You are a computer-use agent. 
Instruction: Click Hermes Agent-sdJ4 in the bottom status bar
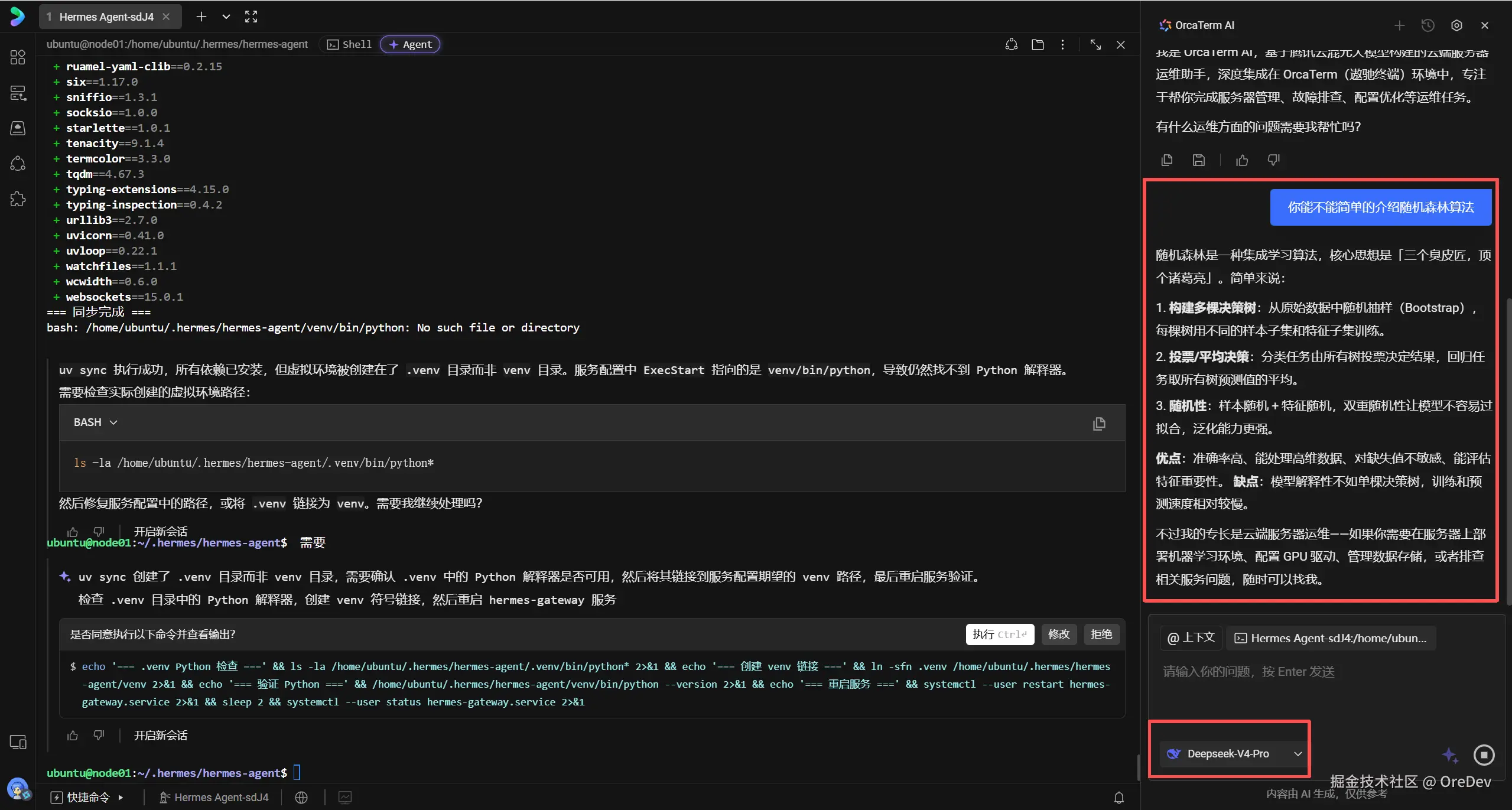(214, 798)
